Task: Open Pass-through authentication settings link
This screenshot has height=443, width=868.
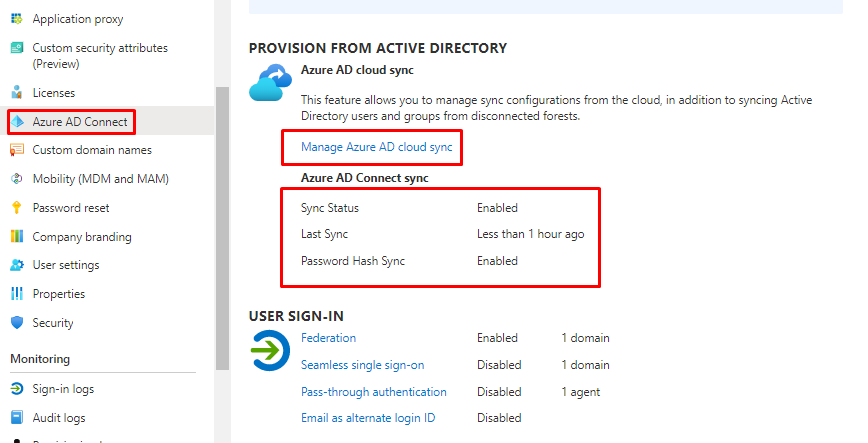Action: tap(373, 392)
